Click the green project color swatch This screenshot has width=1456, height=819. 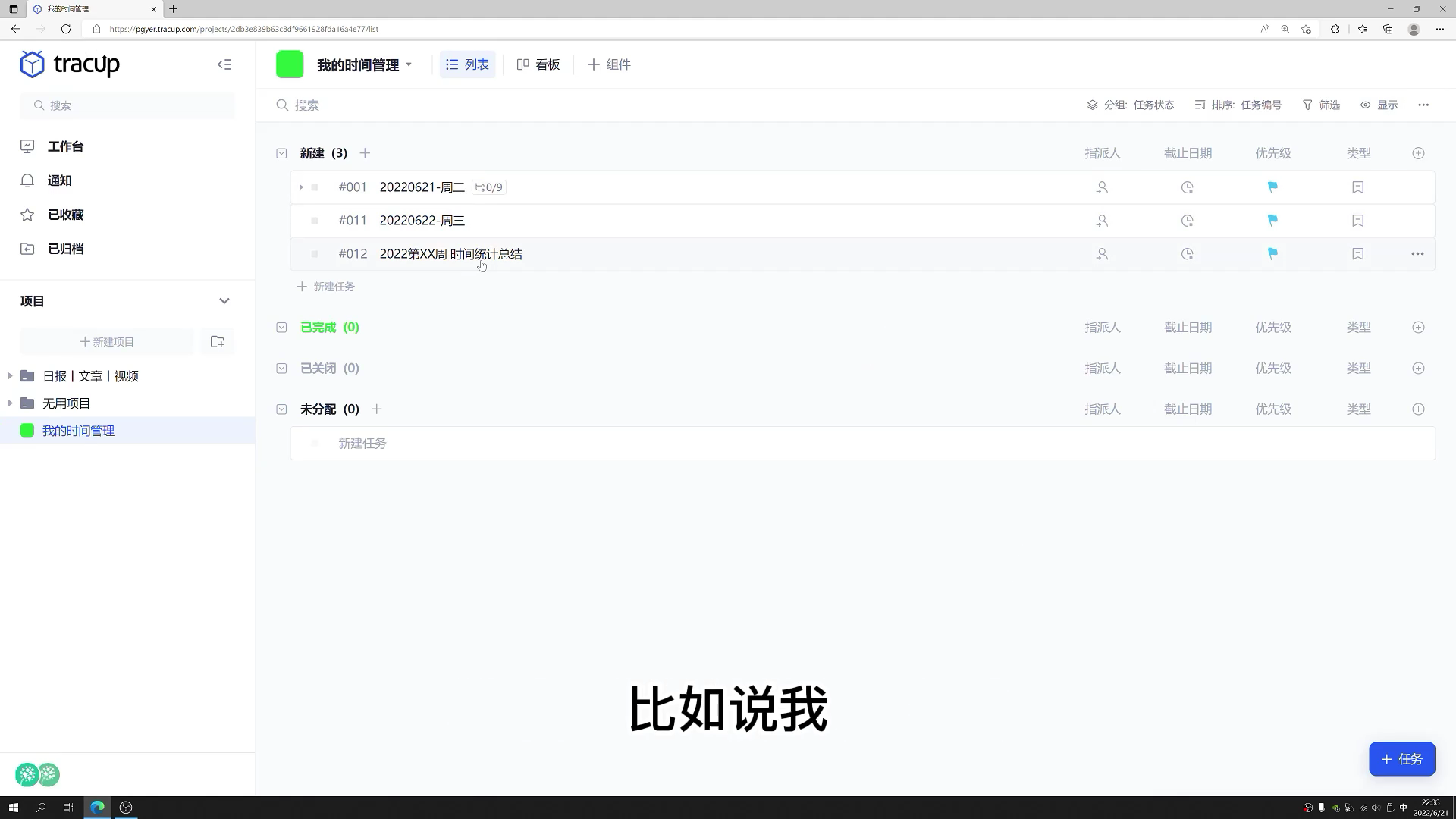point(289,64)
